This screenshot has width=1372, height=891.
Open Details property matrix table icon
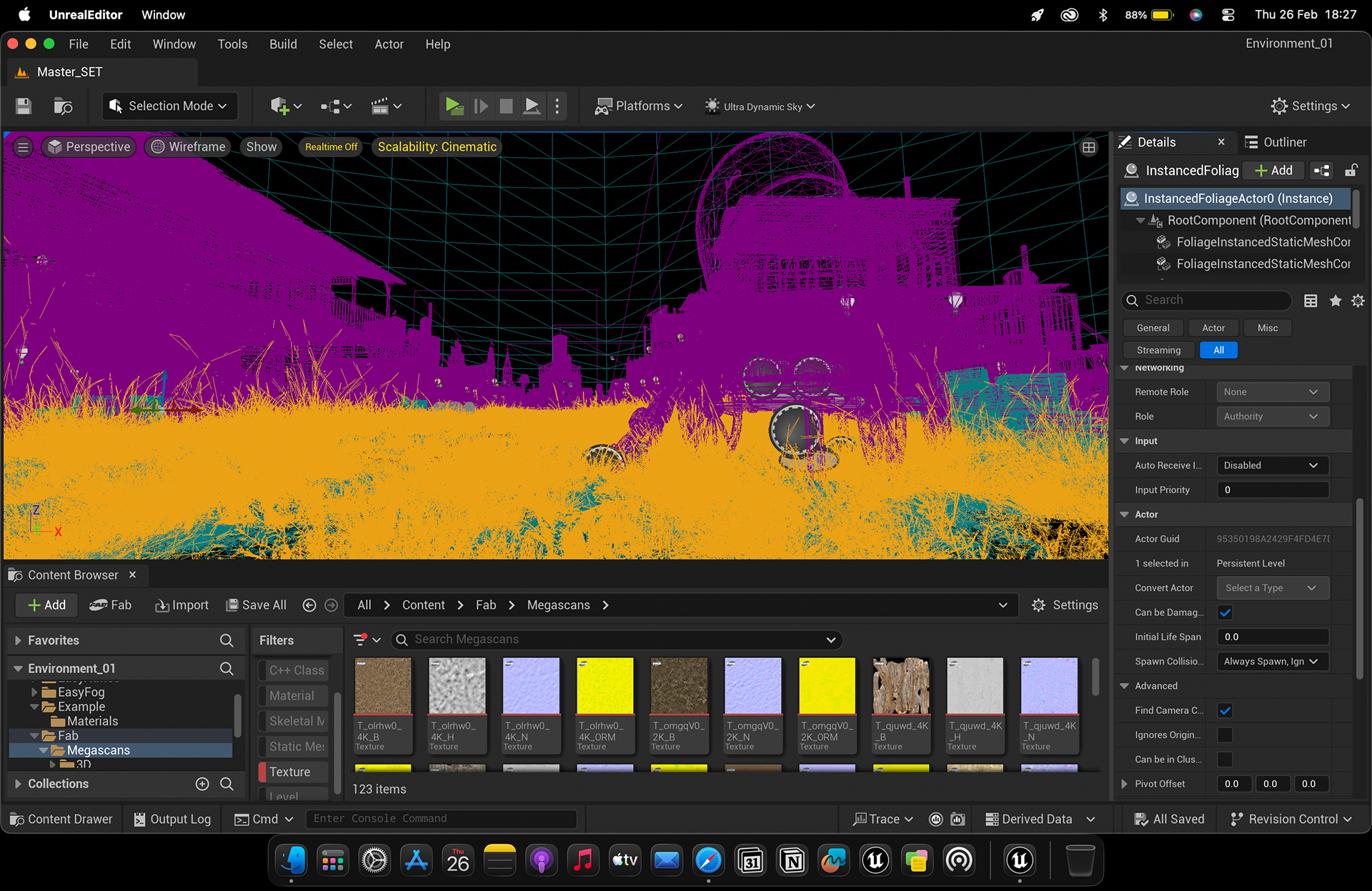pyautogui.click(x=1311, y=301)
